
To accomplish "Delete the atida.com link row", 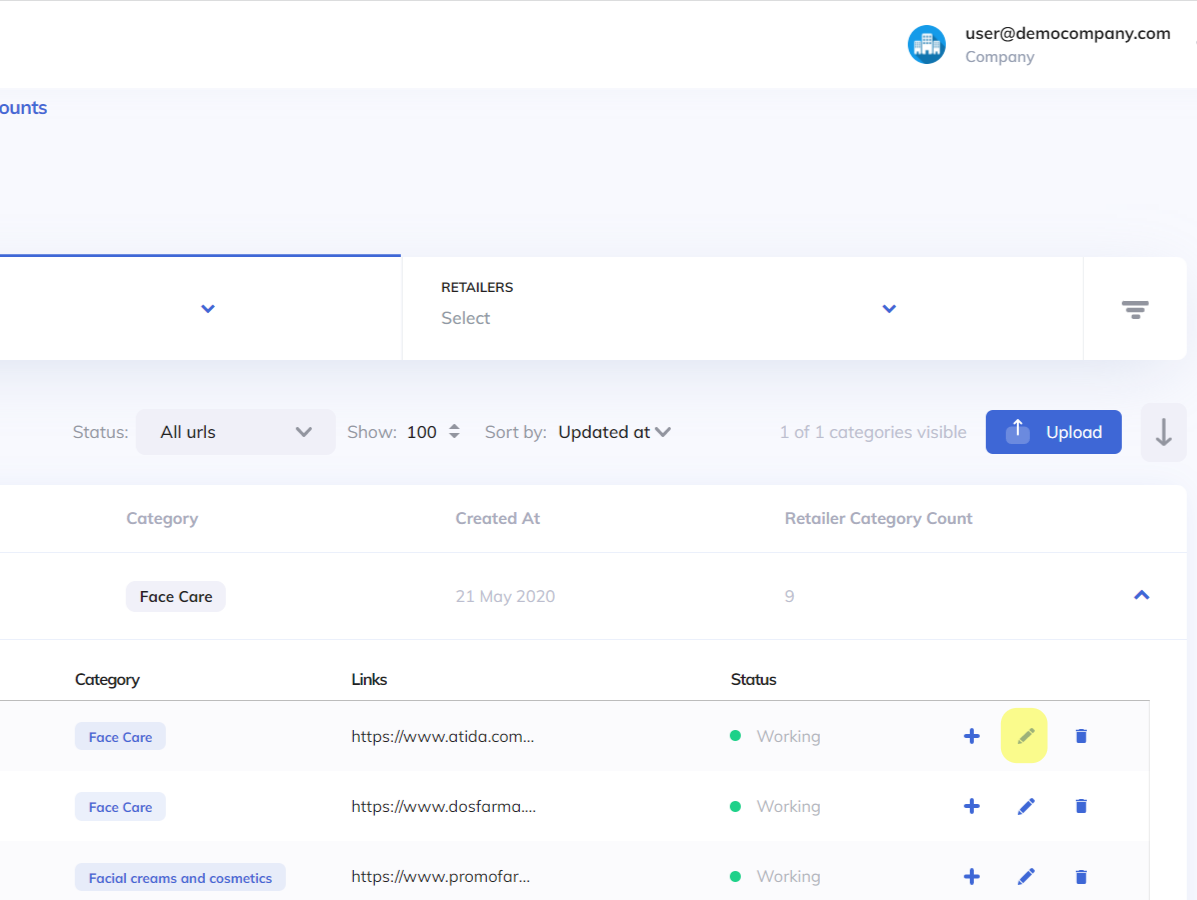I will tap(1080, 736).
